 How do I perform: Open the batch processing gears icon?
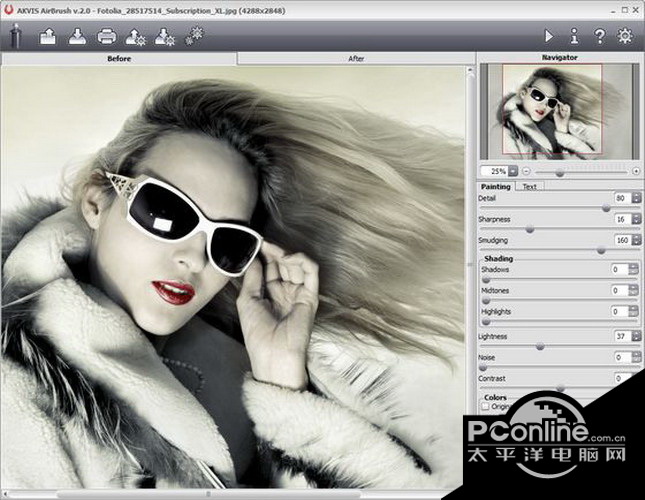tap(194, 36)
